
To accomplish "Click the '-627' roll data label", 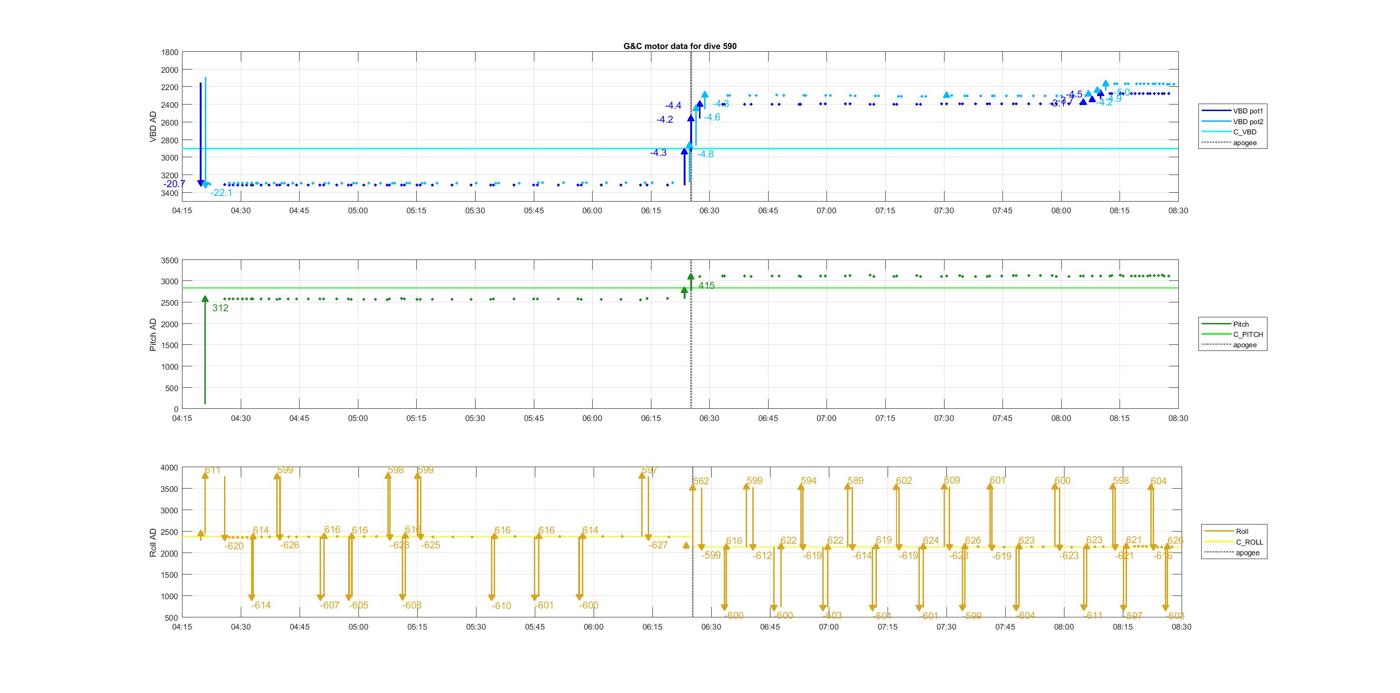I will pos(657,546).
